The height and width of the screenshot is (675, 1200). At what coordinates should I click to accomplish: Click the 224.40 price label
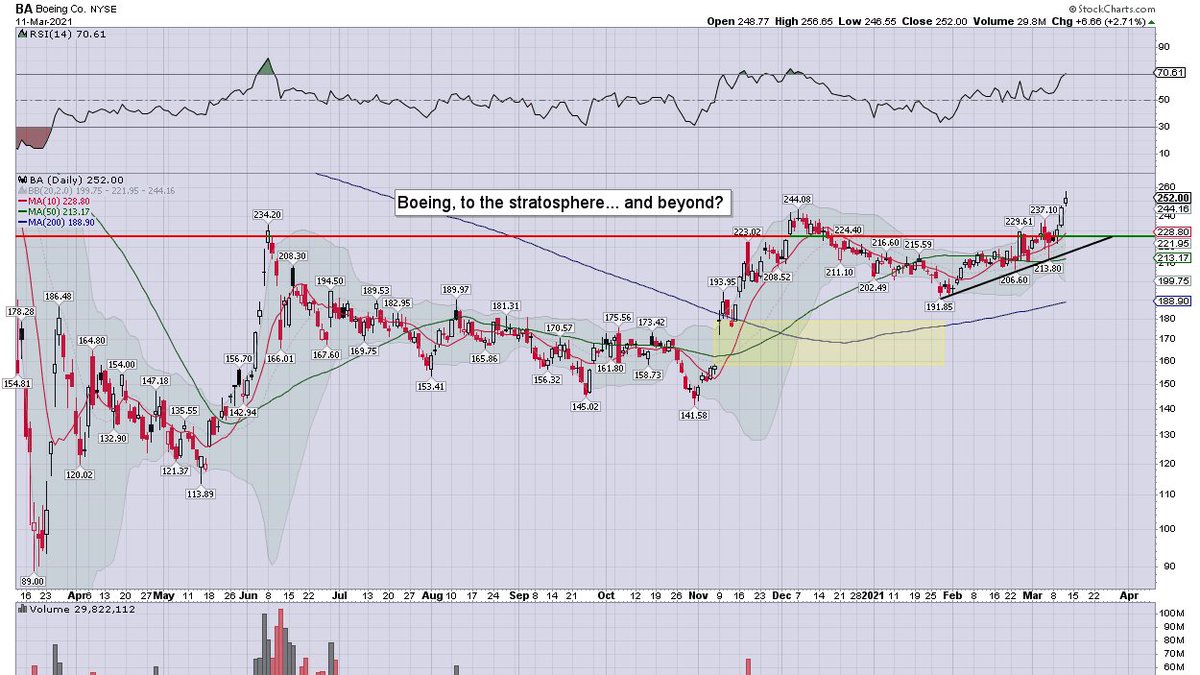[846, 230]
